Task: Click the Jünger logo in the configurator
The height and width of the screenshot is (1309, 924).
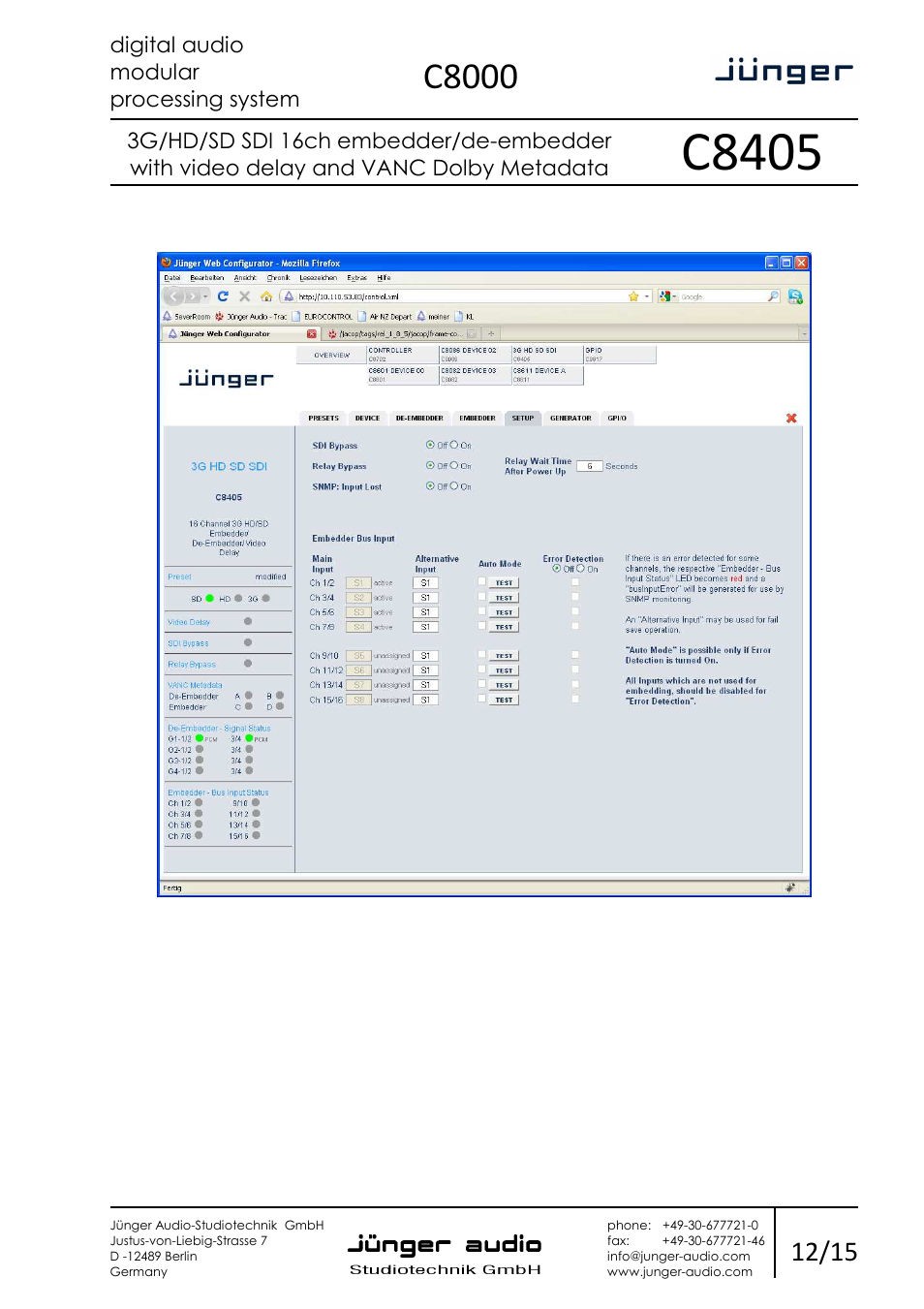Action: click(x=227, y=378)
